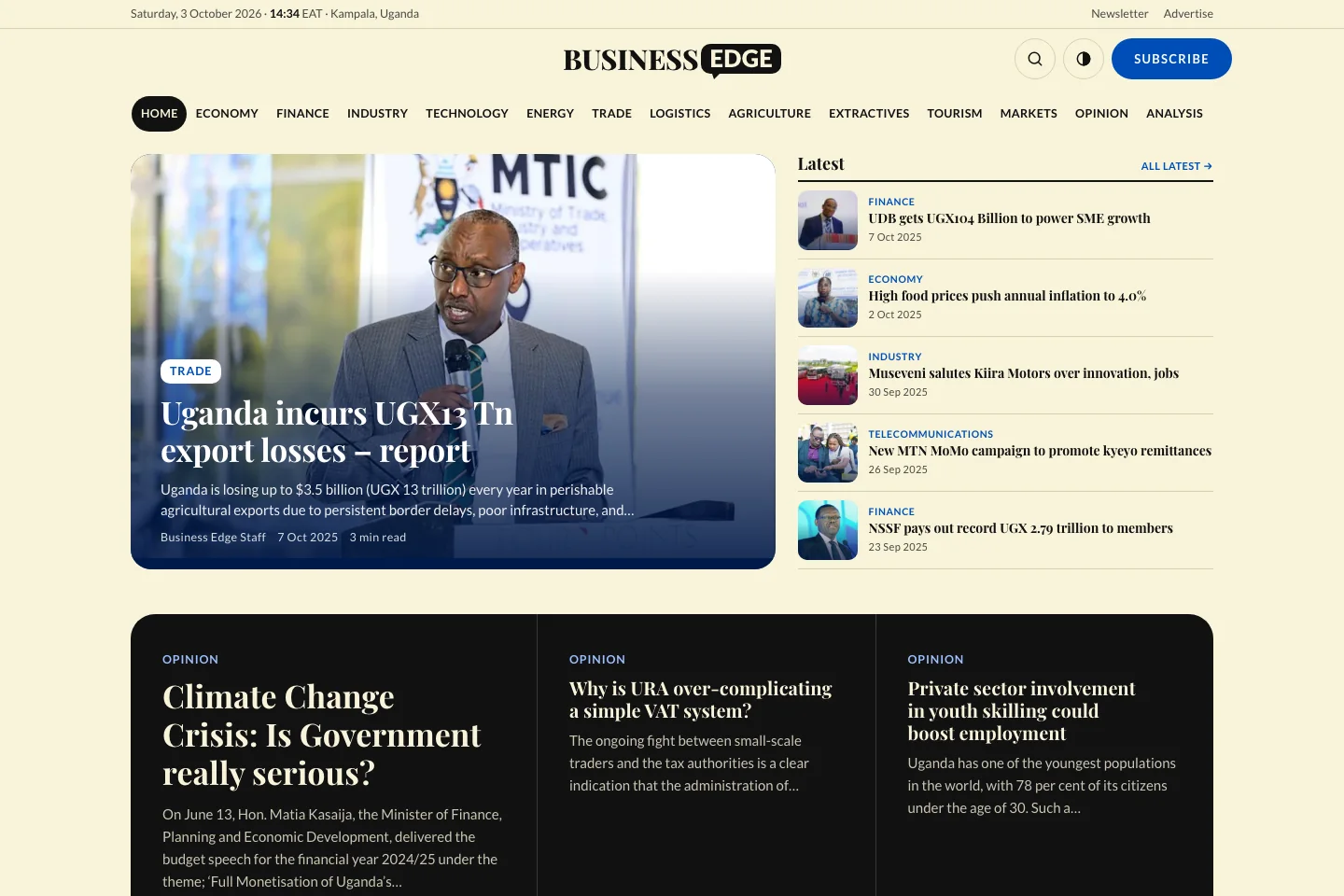Click the MTN MoMo article thumbnail
The height and width of the screenshot is (896, 1344).
828,453
